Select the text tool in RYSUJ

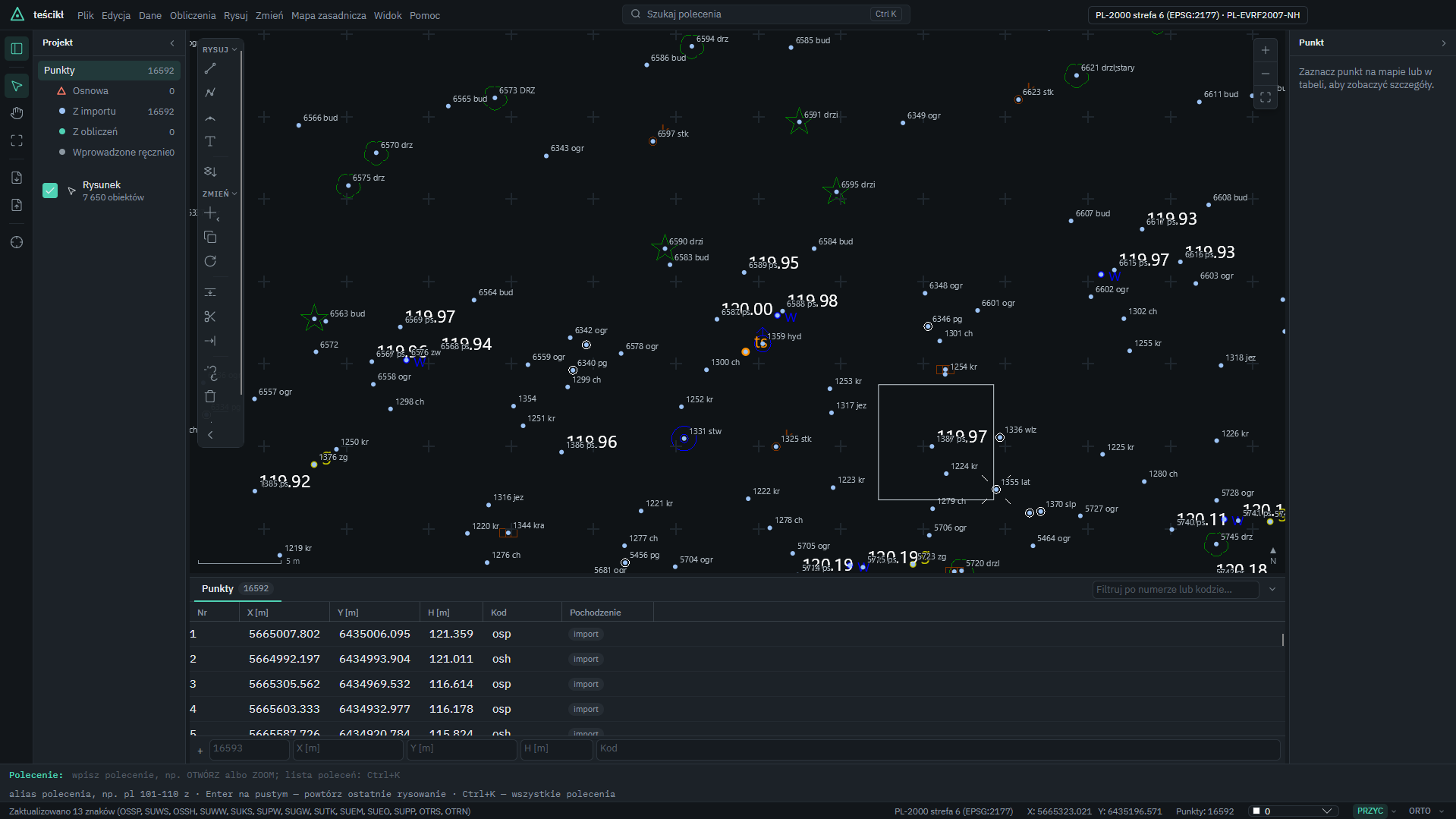coord(211,142)
